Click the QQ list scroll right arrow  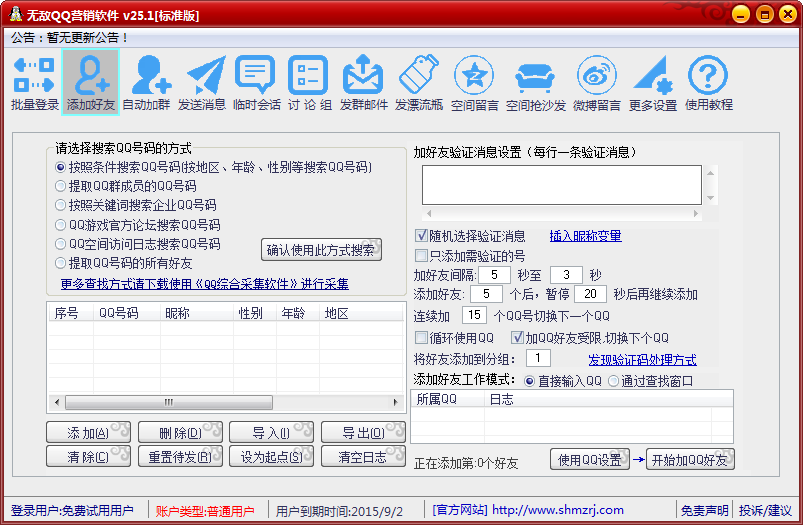click(x=395, y=403)
